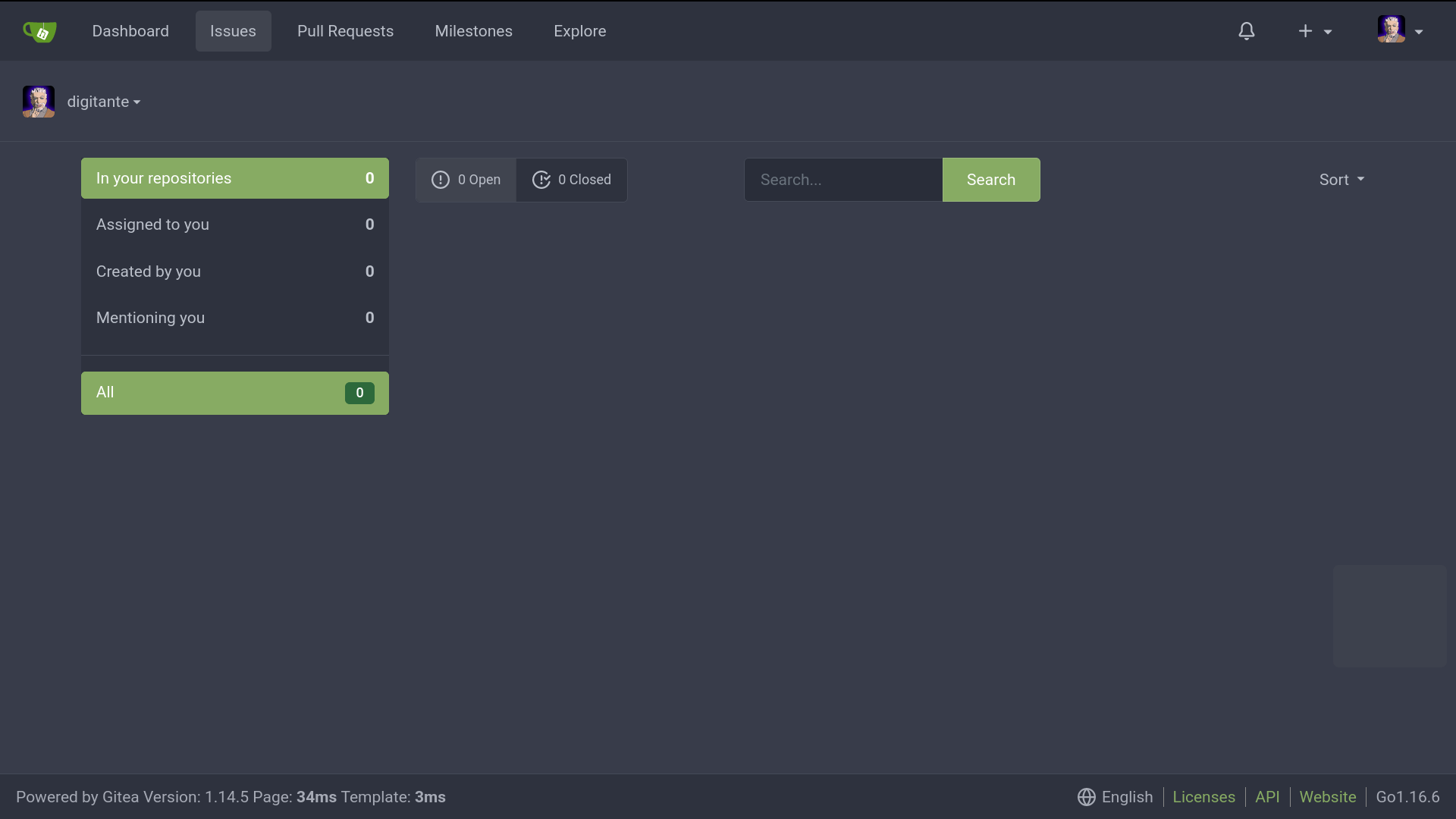
Task: Show 0 Closed issues
Action: (x=584, y=180)
